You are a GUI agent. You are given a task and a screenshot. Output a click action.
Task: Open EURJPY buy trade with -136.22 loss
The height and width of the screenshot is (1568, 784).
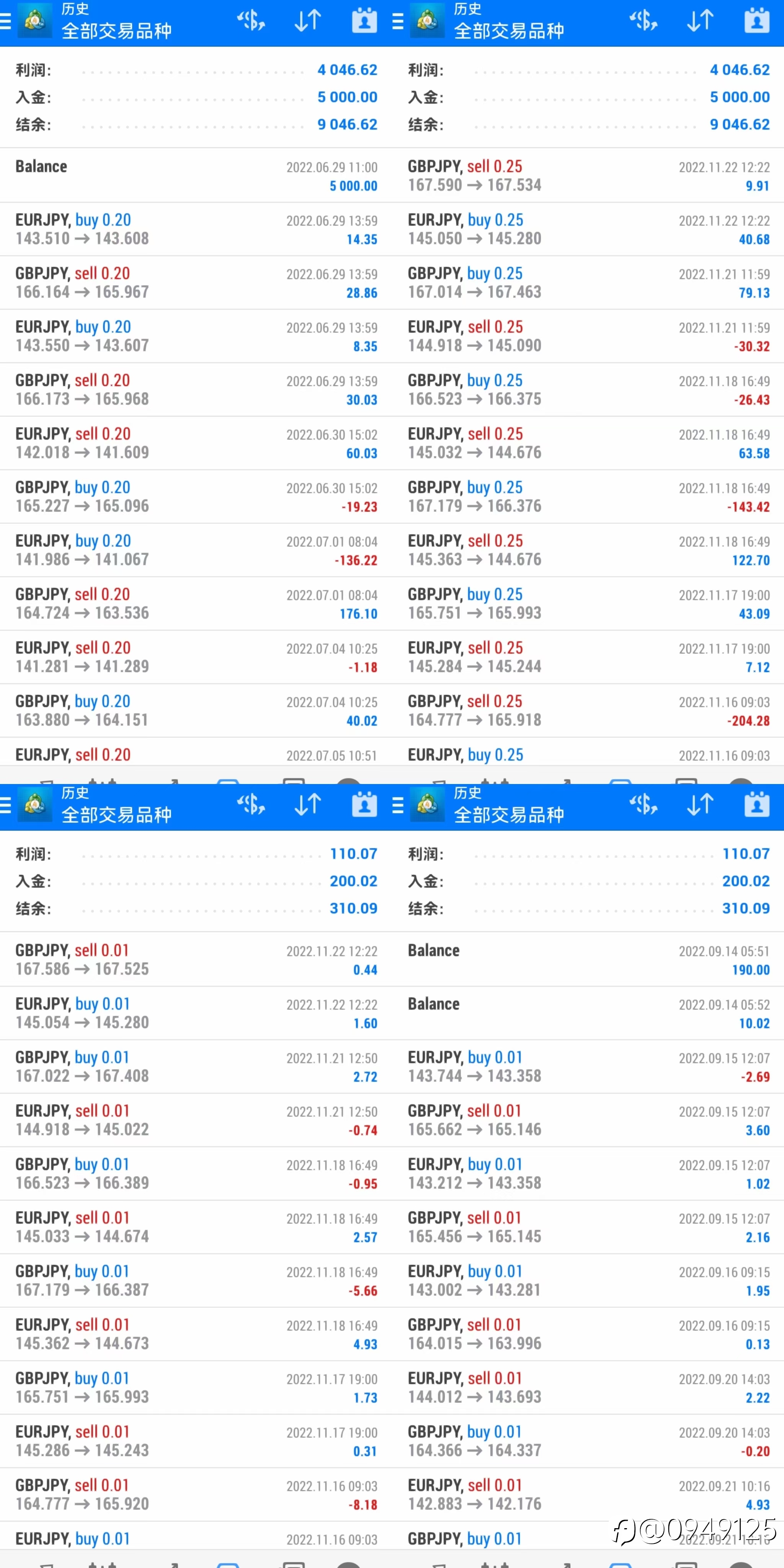click(x=196, y=550)
